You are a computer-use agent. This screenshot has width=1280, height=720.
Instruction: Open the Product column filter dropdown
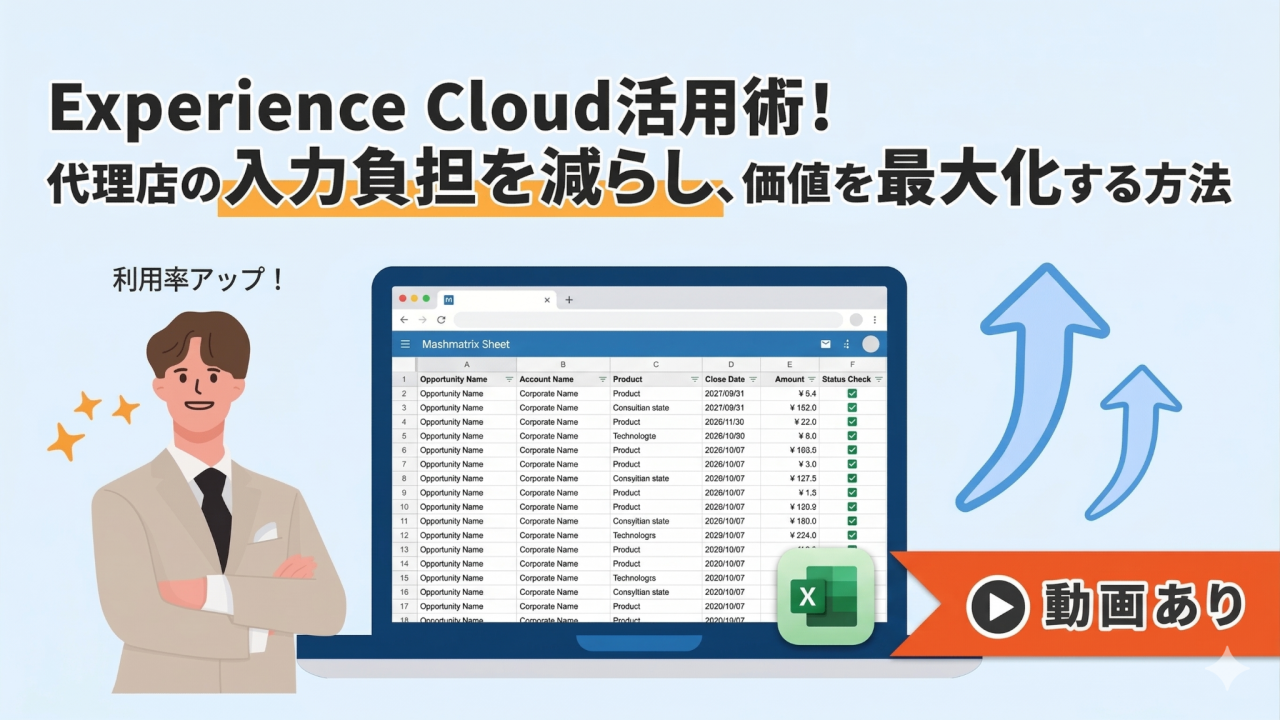694,380
